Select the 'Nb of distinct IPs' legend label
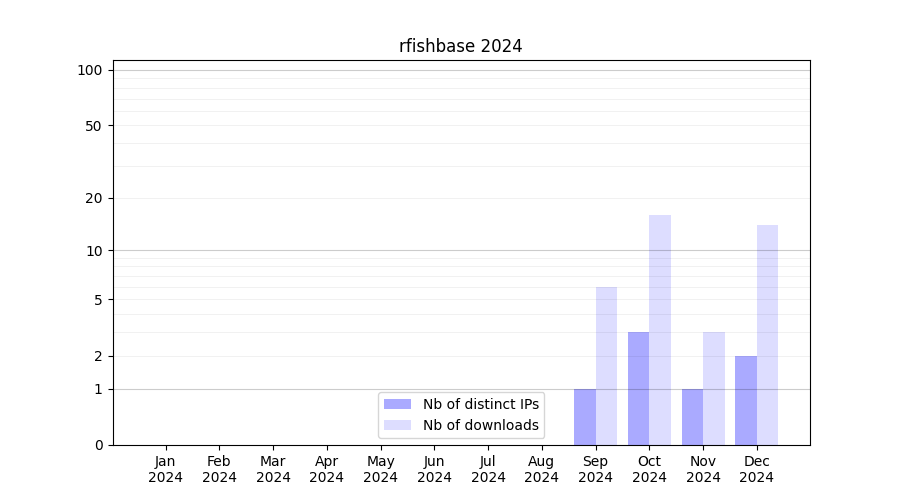 coord(480,404)
